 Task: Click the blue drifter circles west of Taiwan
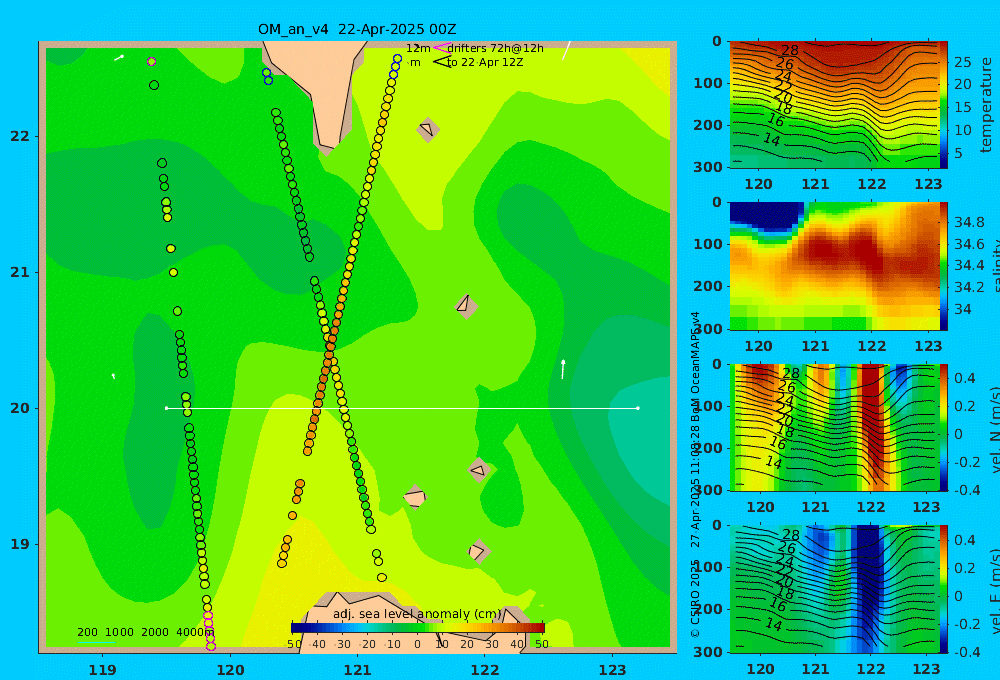[x=267, y=77]
